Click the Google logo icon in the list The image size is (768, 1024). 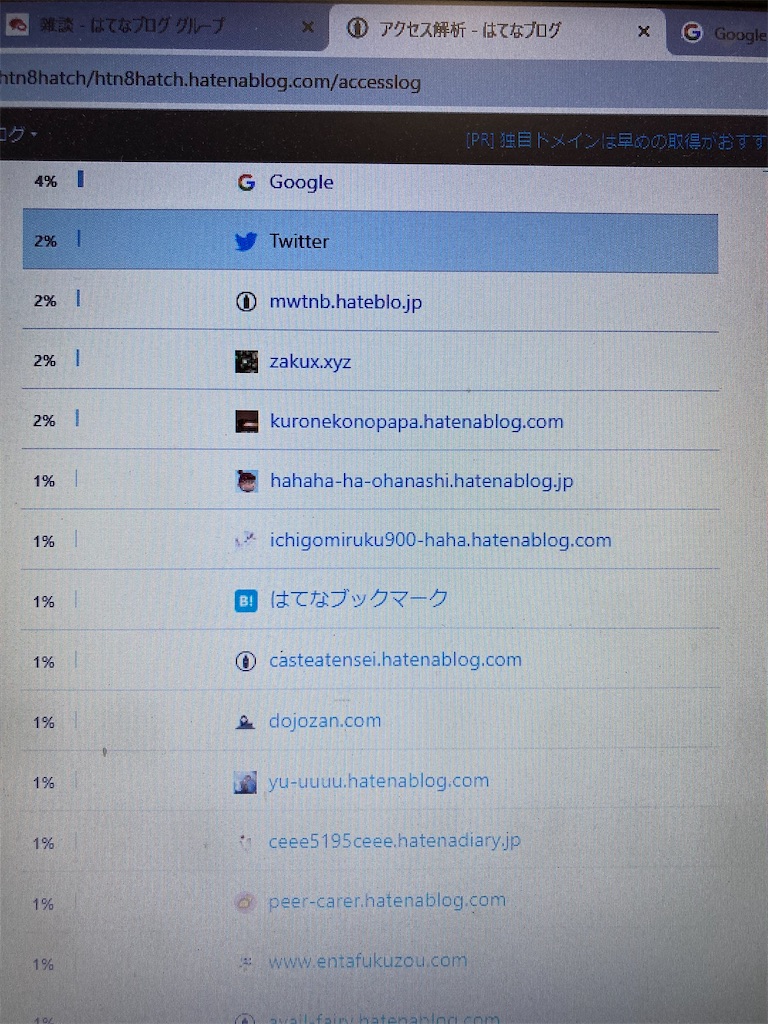tap(246, 182)
